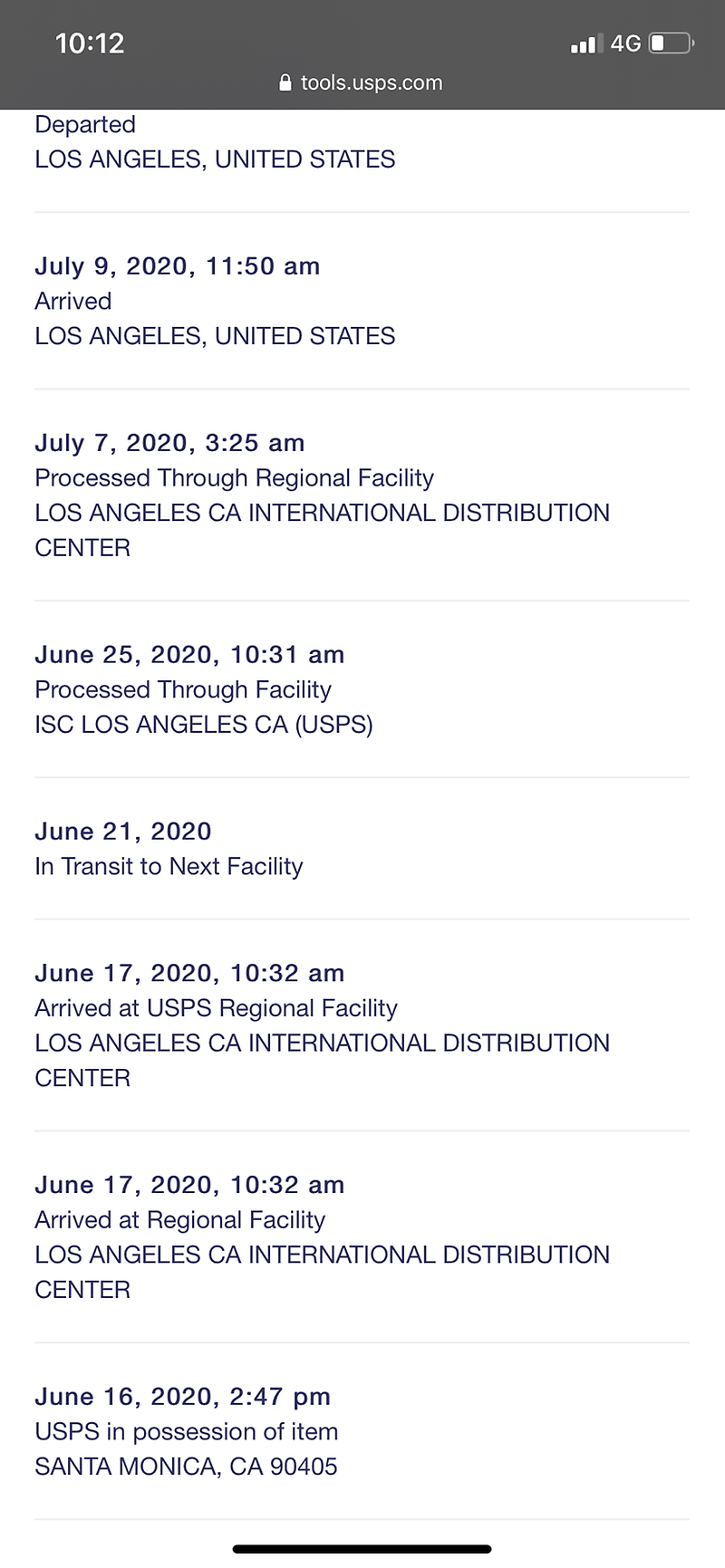Tap "ISC LOS ANGELES CA (USPS)" location
725x1568 pixels.
(204, 725)
